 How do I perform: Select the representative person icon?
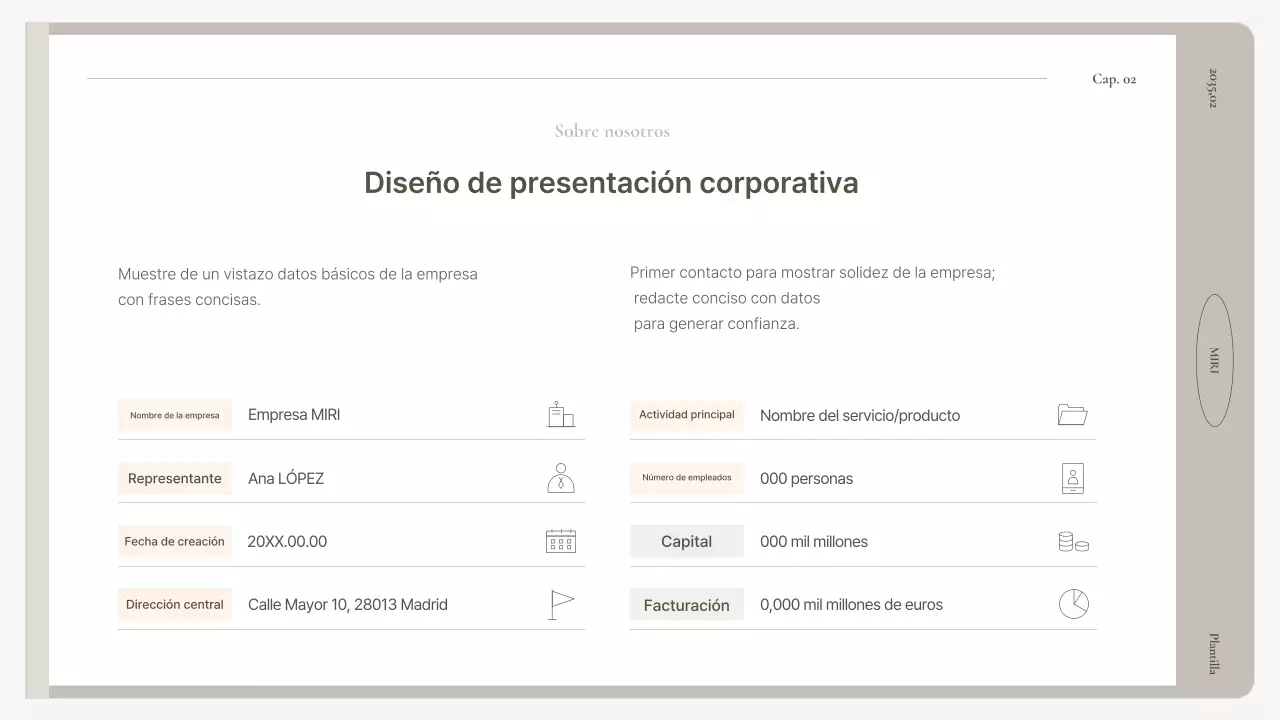click(x=560, y=477)
